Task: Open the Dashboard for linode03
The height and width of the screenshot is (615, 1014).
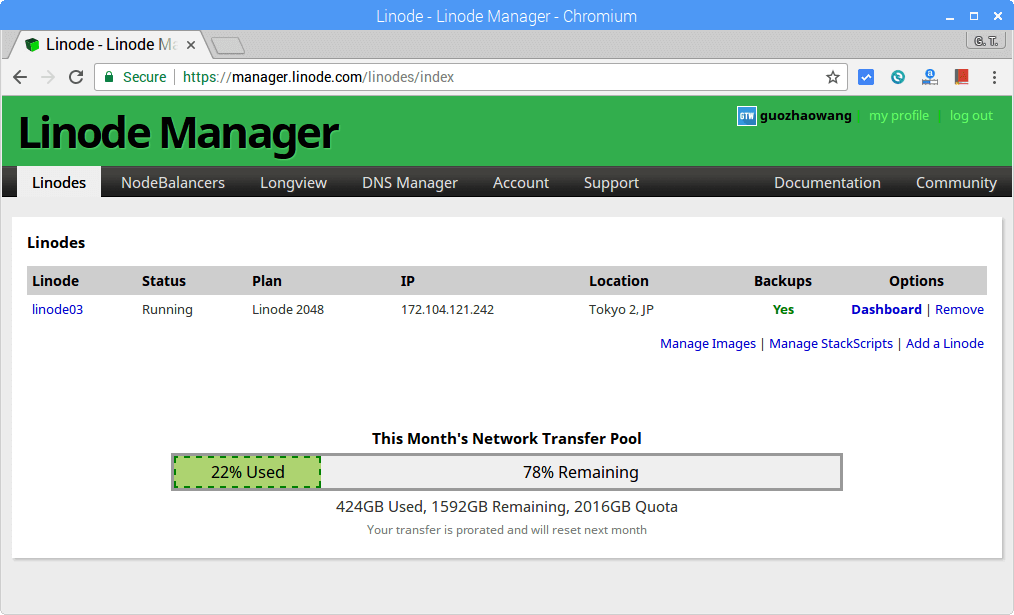Action: [887, 309]
